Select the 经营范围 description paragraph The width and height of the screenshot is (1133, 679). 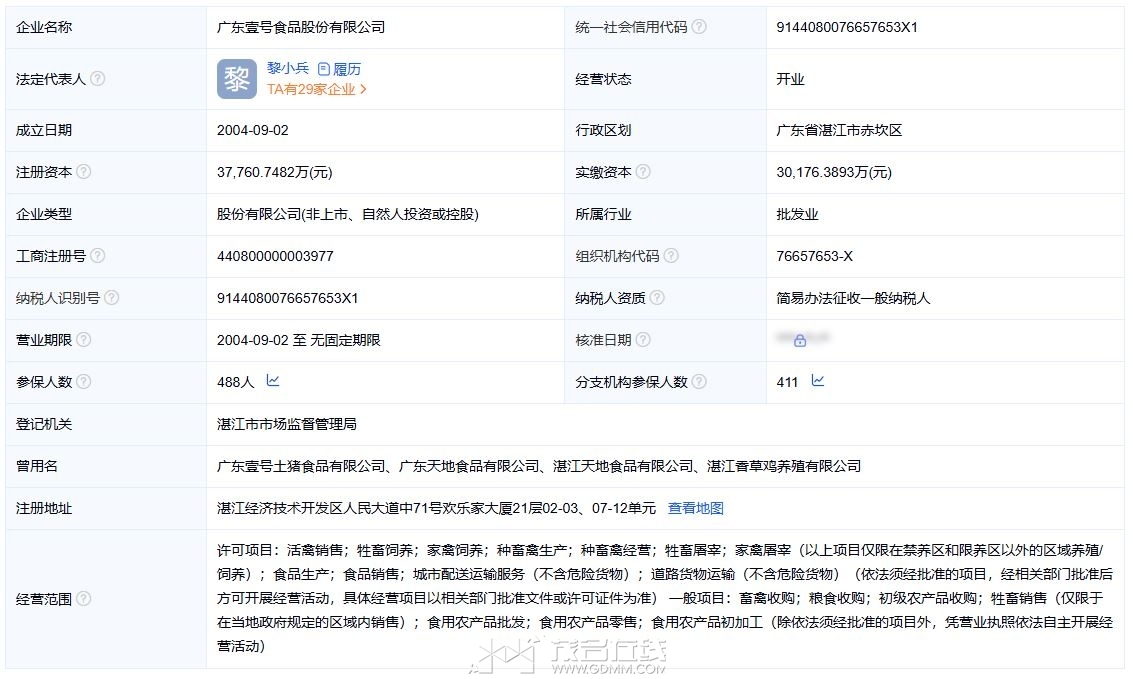[665, 598]
